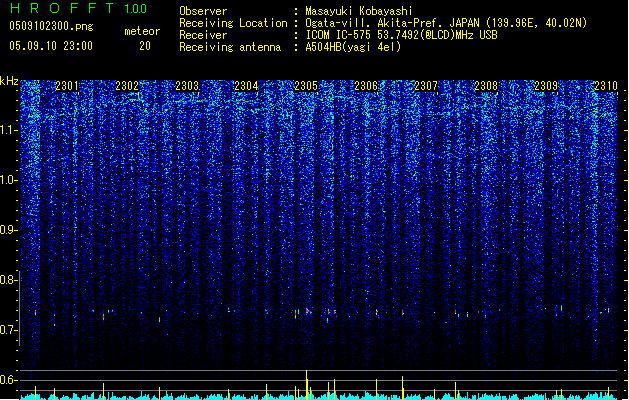629x400 pixels.
Task: Click the 1.1 kHz axis label
Action: pyautogui.click(x=9, y=130)
